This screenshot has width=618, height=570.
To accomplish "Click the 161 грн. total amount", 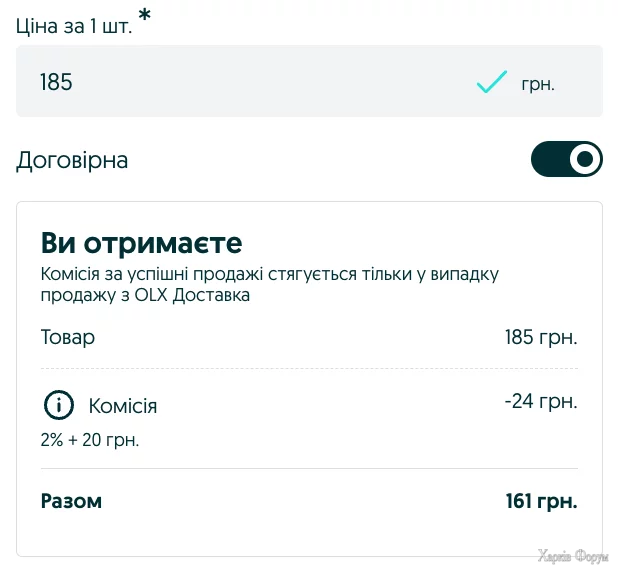I will pyautogui.click(x=541, y=501).
